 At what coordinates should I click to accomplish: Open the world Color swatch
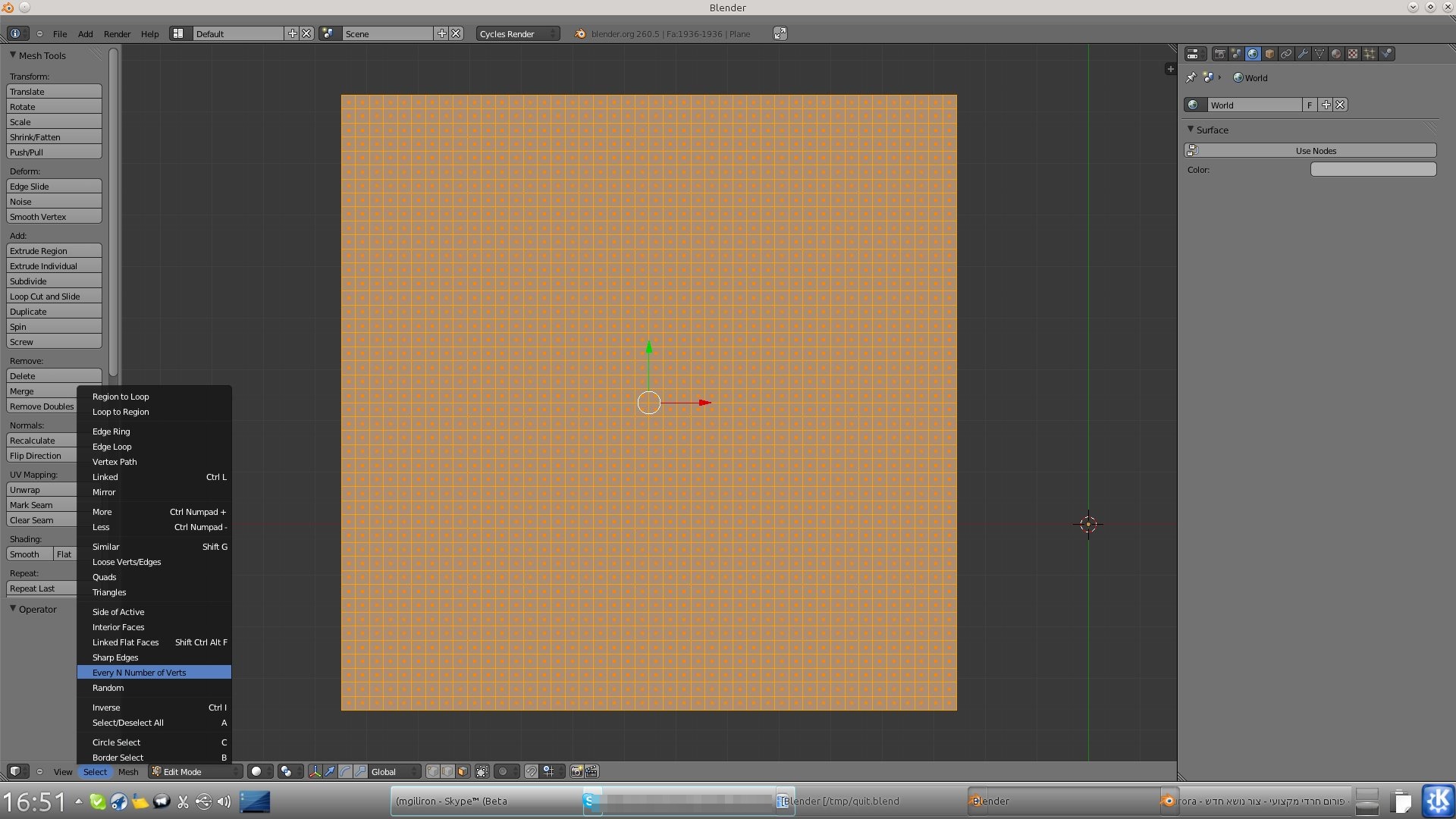coord(1373,169)
